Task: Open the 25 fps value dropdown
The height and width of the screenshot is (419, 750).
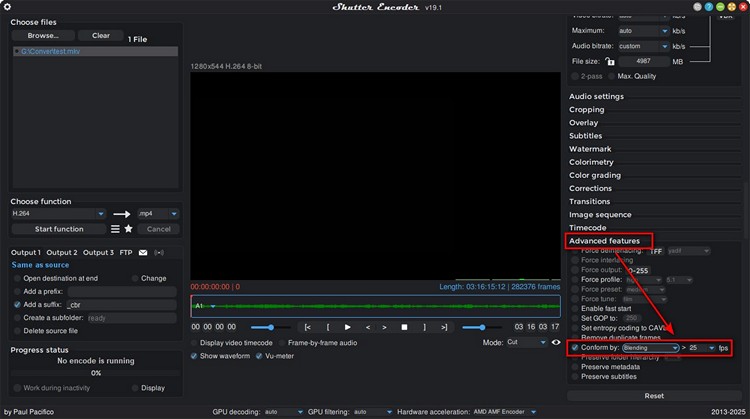Action: (x=702, y=348)
